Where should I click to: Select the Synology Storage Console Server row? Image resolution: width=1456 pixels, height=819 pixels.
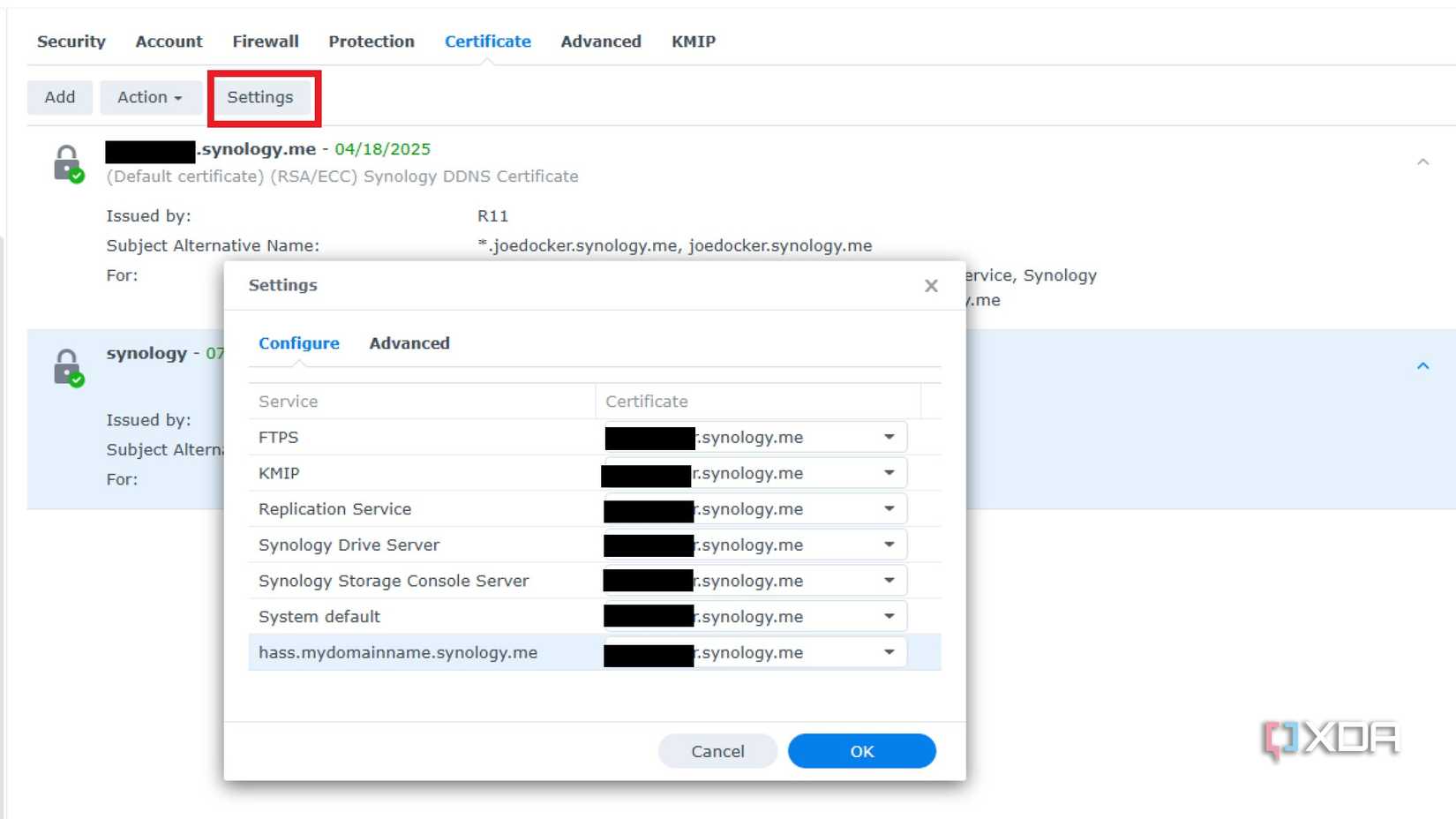point(394,581)
